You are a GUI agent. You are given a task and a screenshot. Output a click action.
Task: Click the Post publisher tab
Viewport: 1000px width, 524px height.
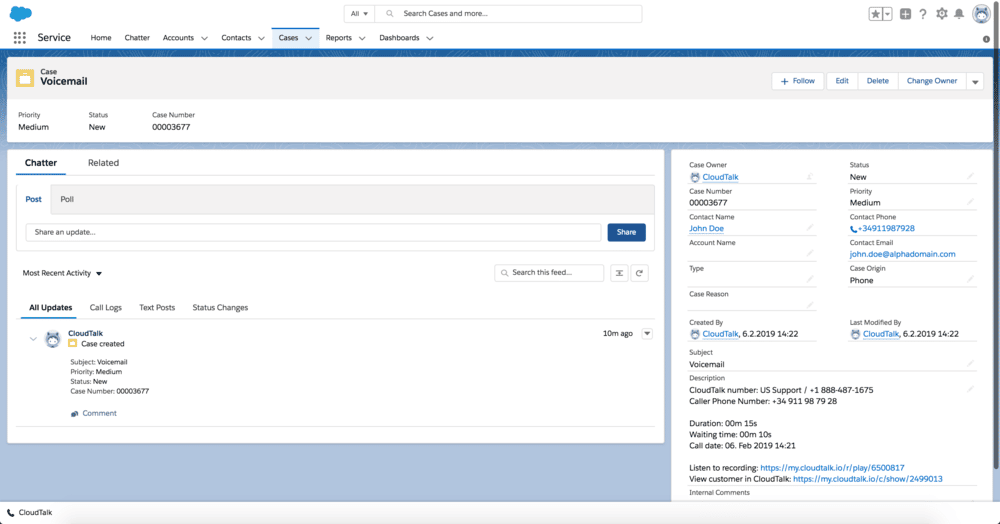(x=33, y=200)
